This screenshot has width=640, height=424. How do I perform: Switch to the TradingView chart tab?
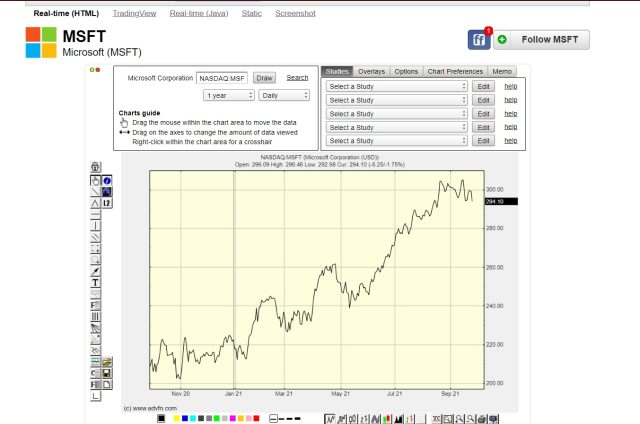tap(134, 13)
